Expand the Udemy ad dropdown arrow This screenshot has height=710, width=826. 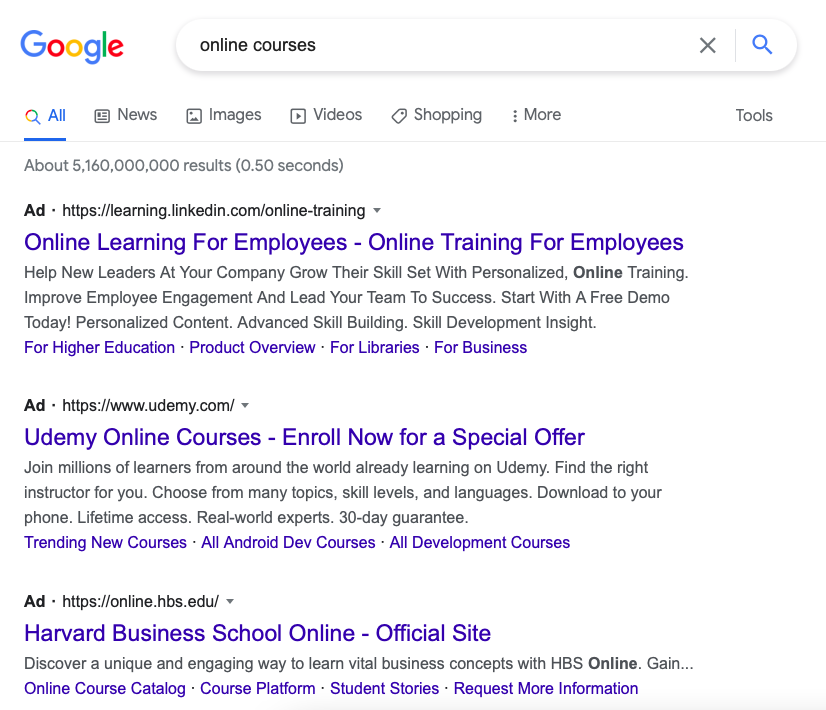[245, 406]
